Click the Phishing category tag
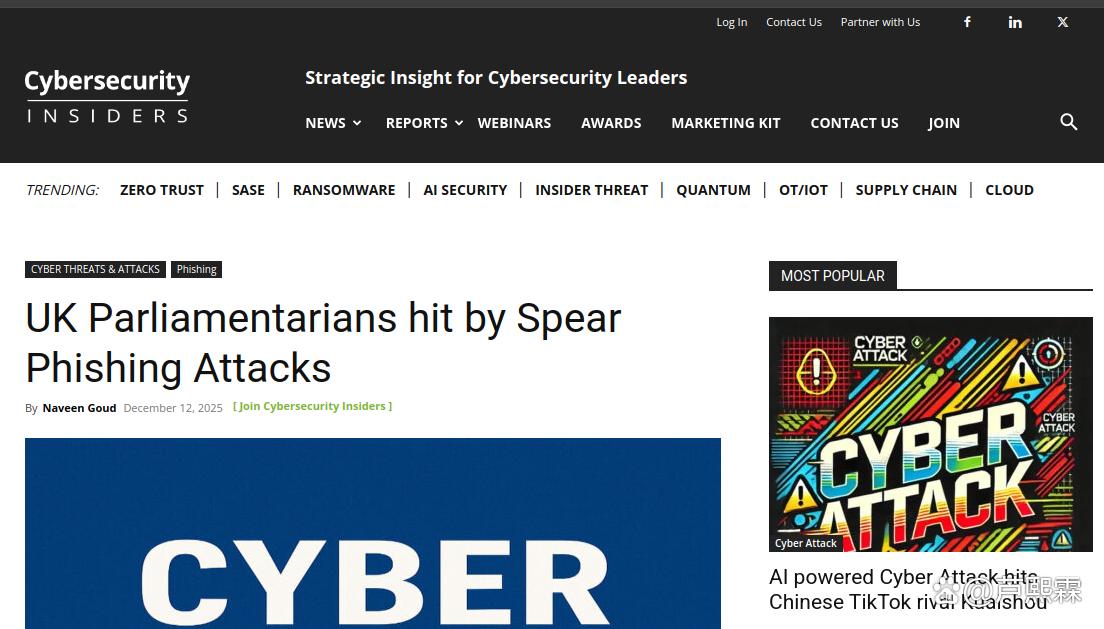 [196, 269]
